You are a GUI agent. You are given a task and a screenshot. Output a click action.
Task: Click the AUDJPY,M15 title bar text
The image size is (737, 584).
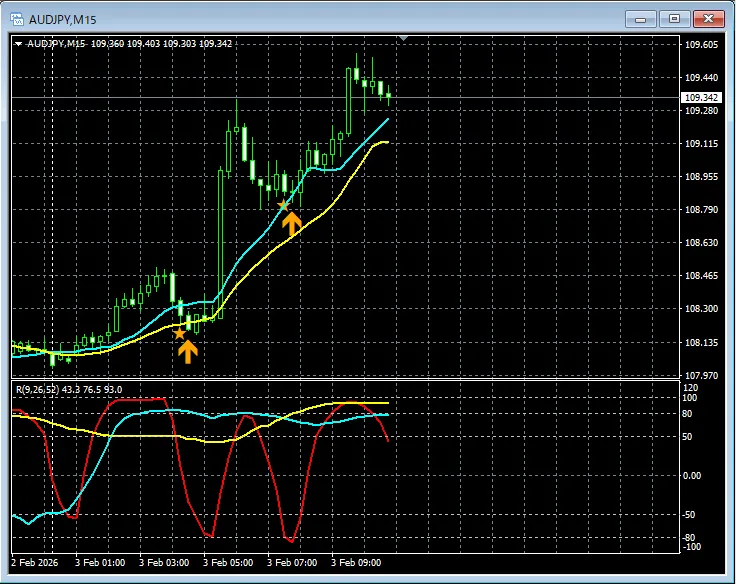point(63,19)
